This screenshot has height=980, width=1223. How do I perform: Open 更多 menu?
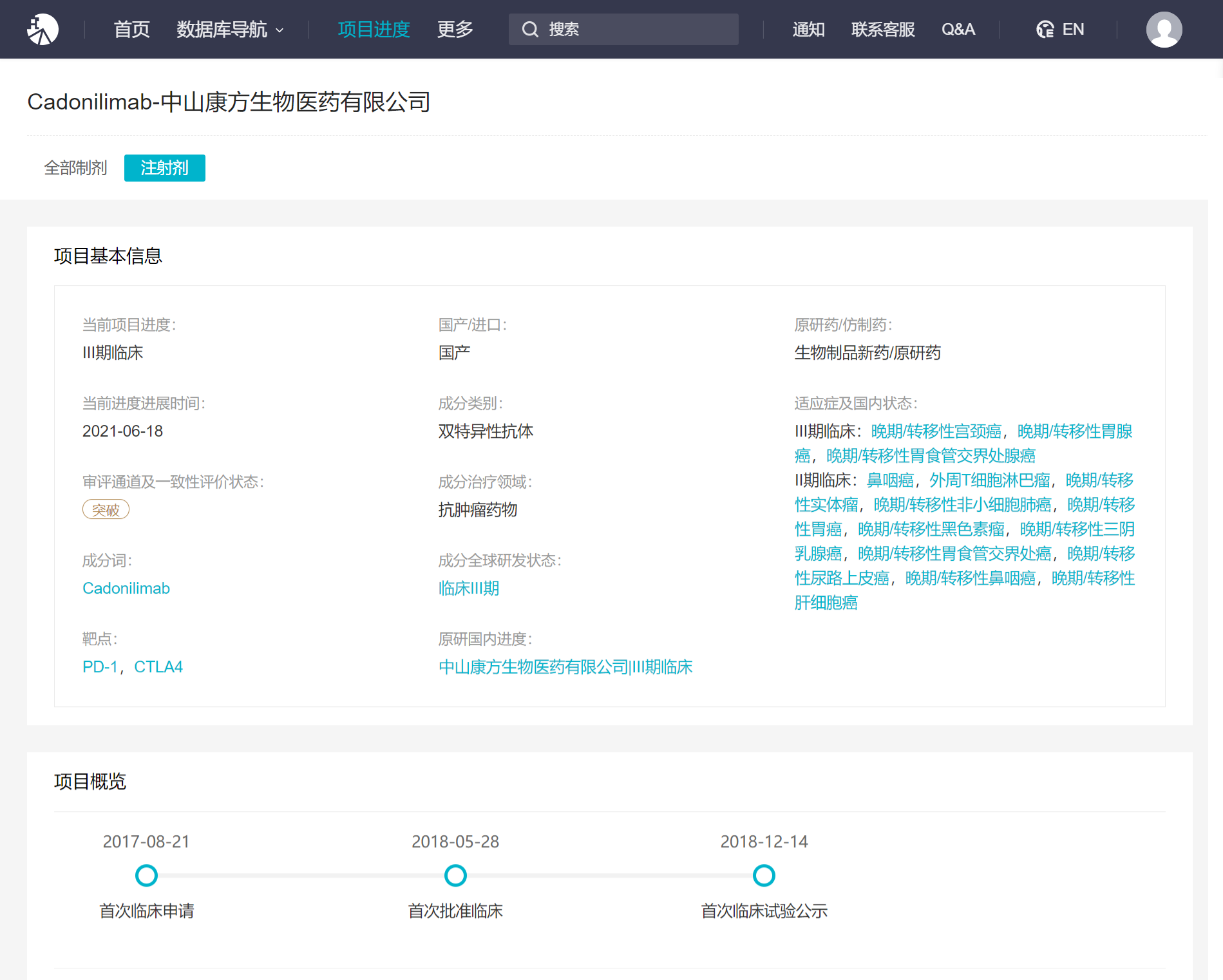(x=455, y=30)
